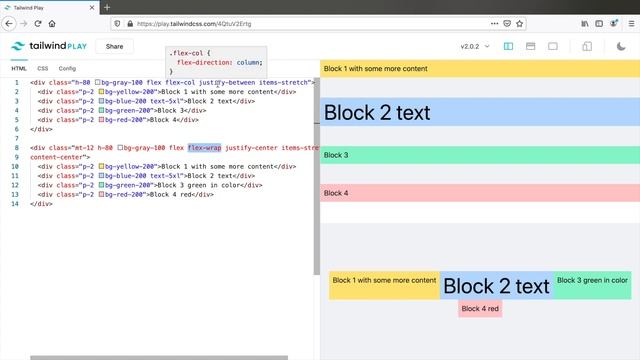Click the green Block 3 bar in preview
The width and height of the screenshot is (640, 360).
click(x=480, y=155)
